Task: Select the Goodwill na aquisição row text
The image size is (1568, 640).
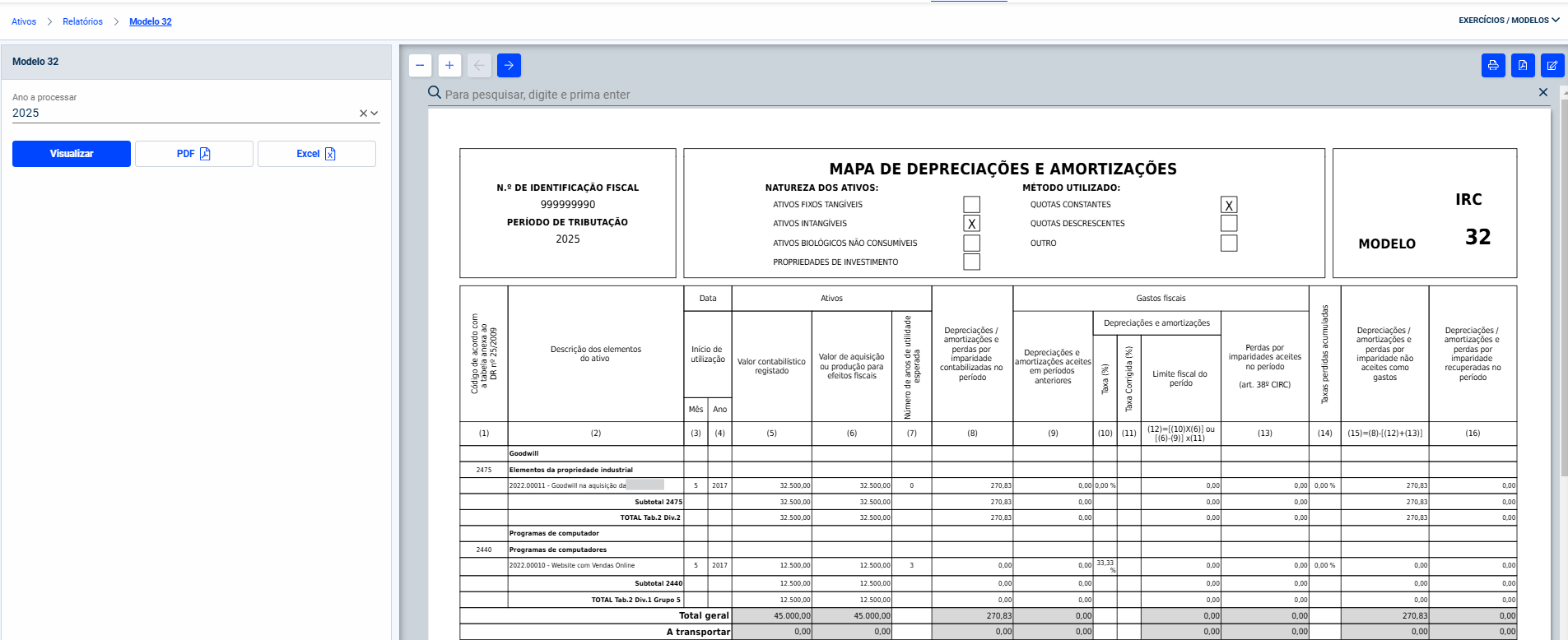Action: (x=567, y=485)
